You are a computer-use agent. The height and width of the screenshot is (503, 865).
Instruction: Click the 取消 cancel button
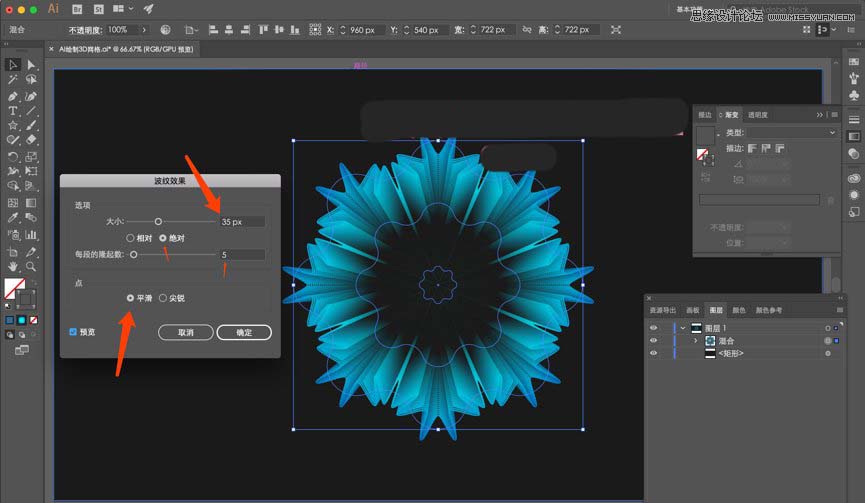point(186,333)
